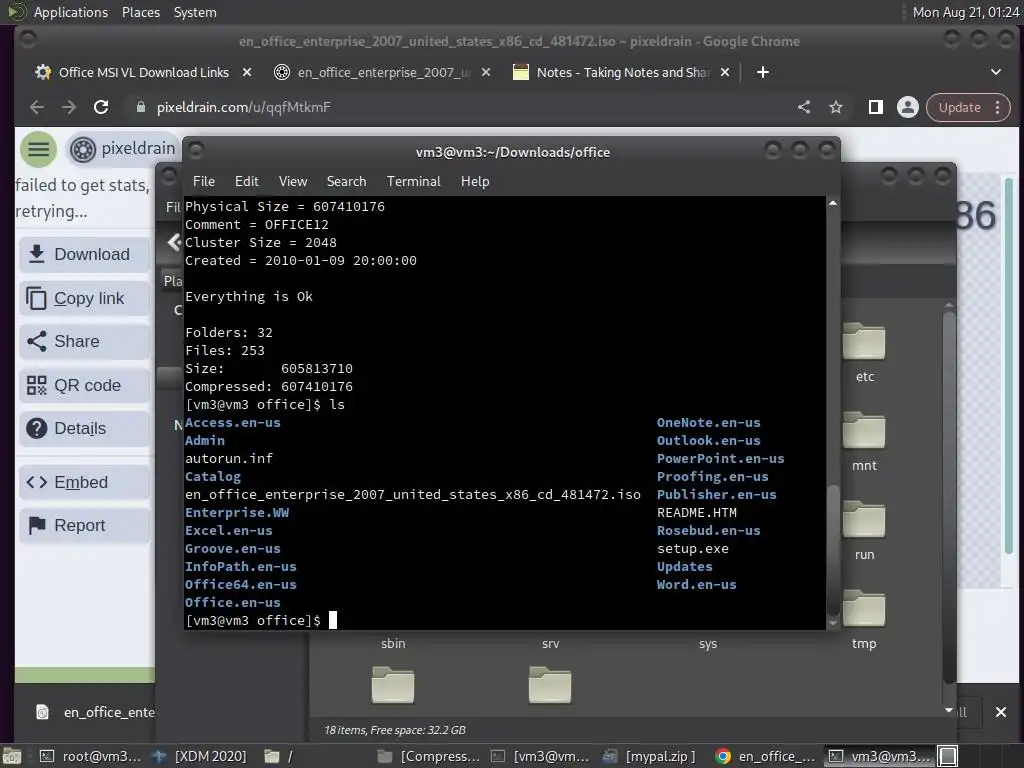Click the pixeldrain Share button
This screenshot has height=768, width=1024.
(85, 342)
